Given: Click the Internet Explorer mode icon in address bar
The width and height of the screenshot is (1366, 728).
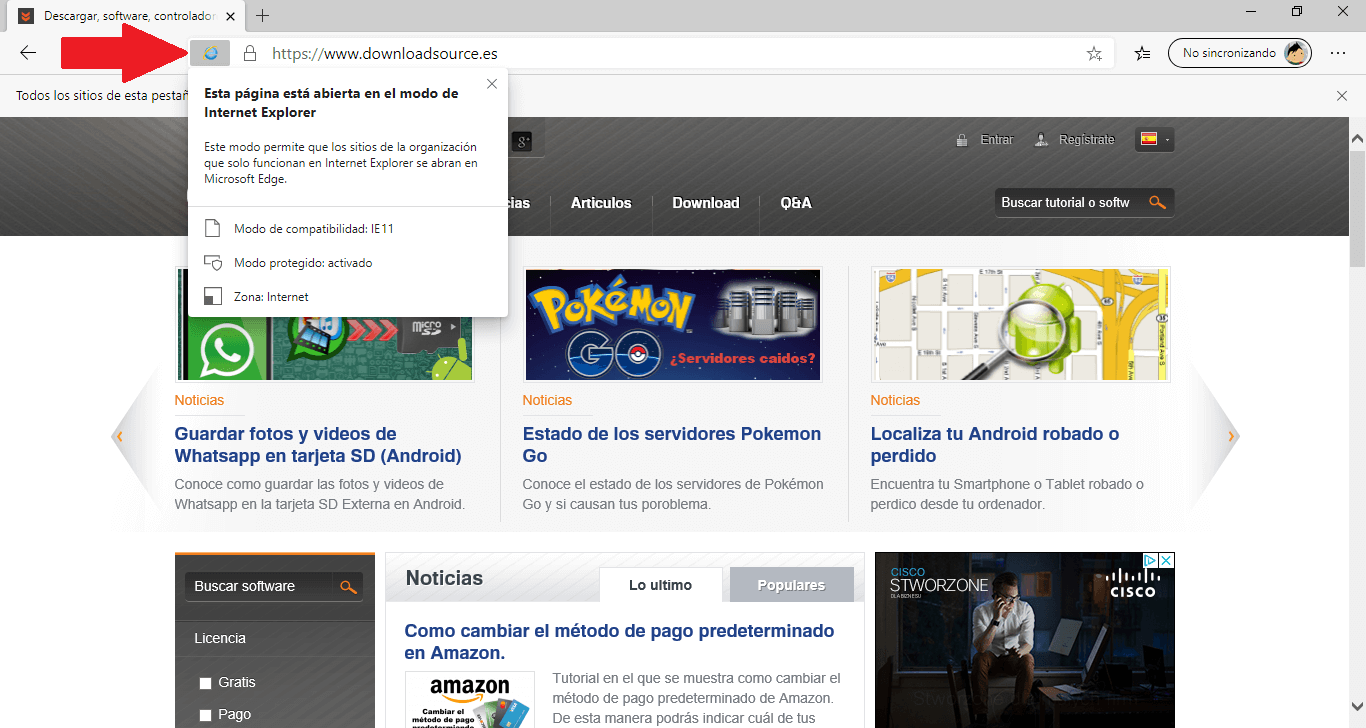Looking at the screenshot, I should [210, 53].
